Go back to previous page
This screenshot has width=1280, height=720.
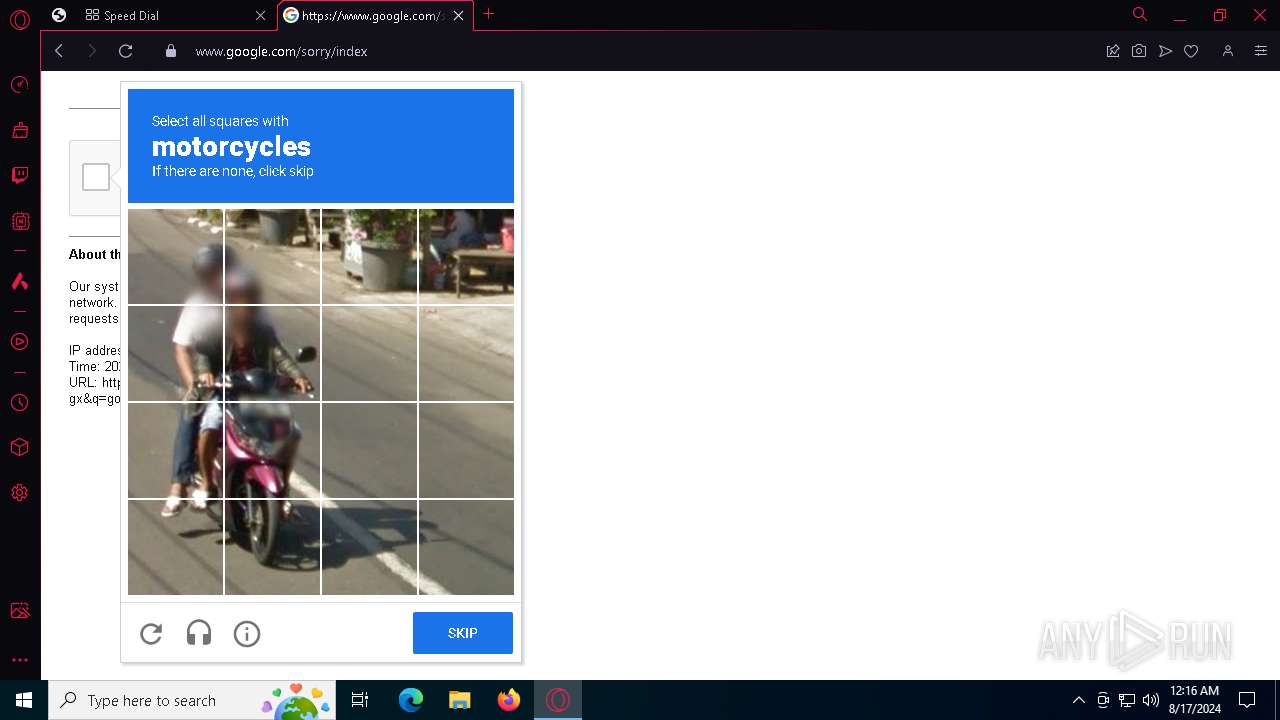pos(59,51)
